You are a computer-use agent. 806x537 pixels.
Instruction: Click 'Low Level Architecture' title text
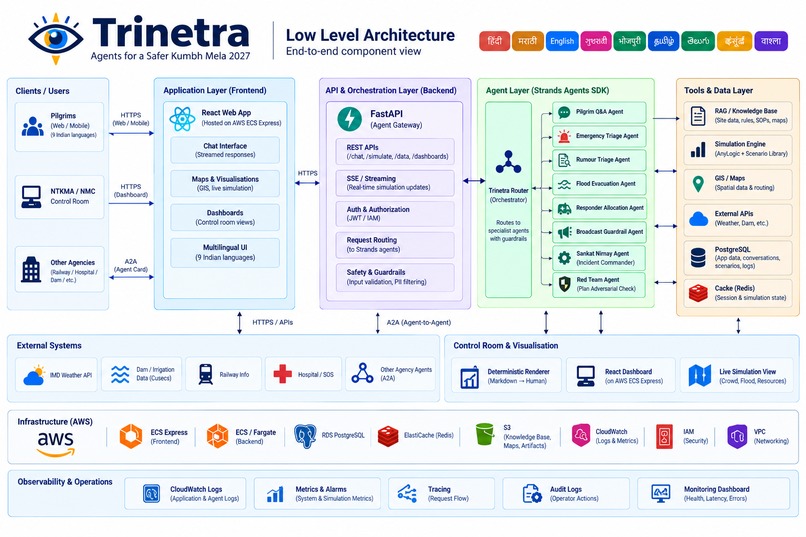pos(370,35)
